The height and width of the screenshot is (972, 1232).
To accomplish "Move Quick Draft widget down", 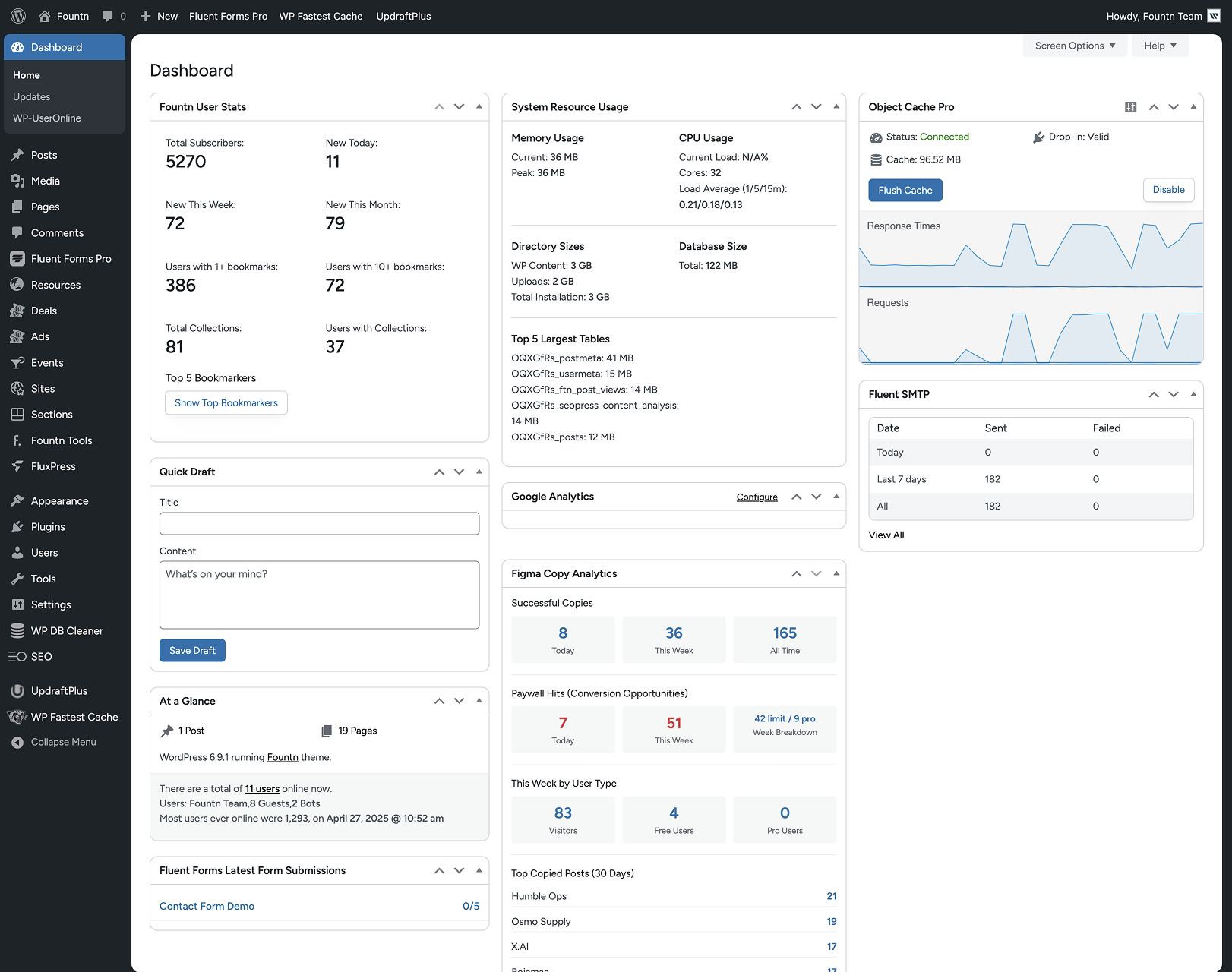I will [460, 472].
